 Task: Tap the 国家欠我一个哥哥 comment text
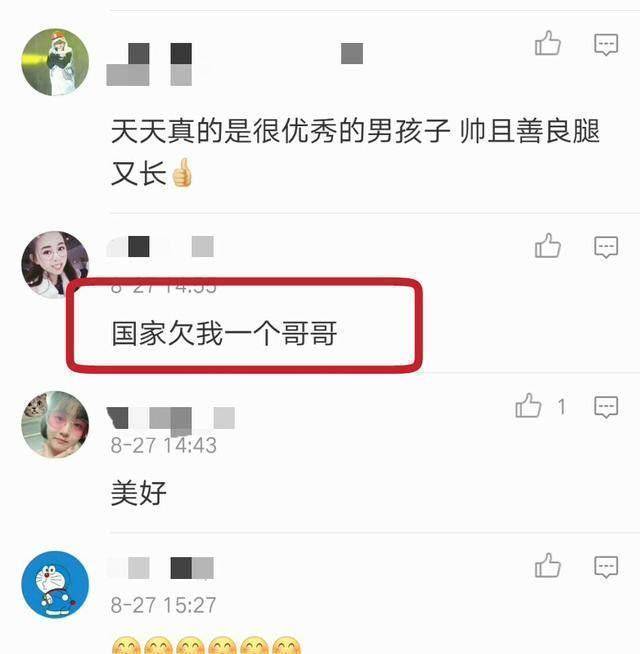click(224, 333)
